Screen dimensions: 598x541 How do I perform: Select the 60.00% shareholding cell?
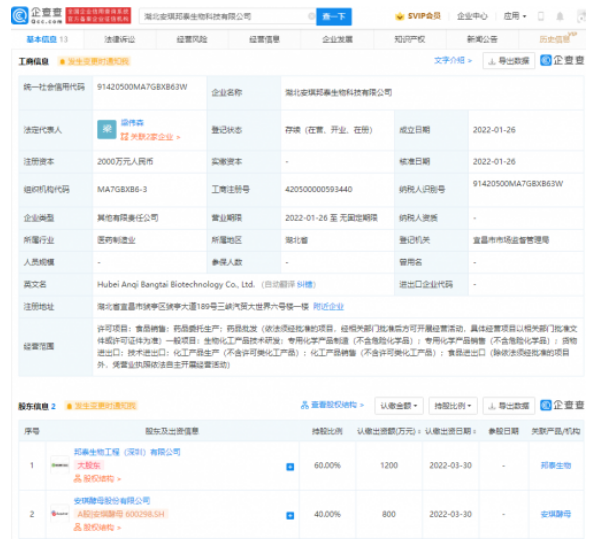coord(327,465)
